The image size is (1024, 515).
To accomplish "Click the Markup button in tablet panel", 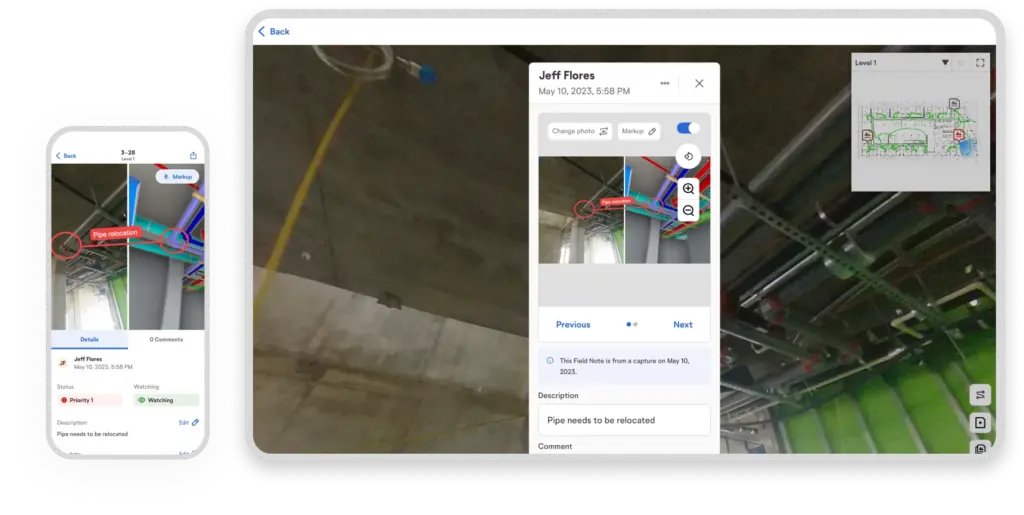I will (x=638, y=131).
